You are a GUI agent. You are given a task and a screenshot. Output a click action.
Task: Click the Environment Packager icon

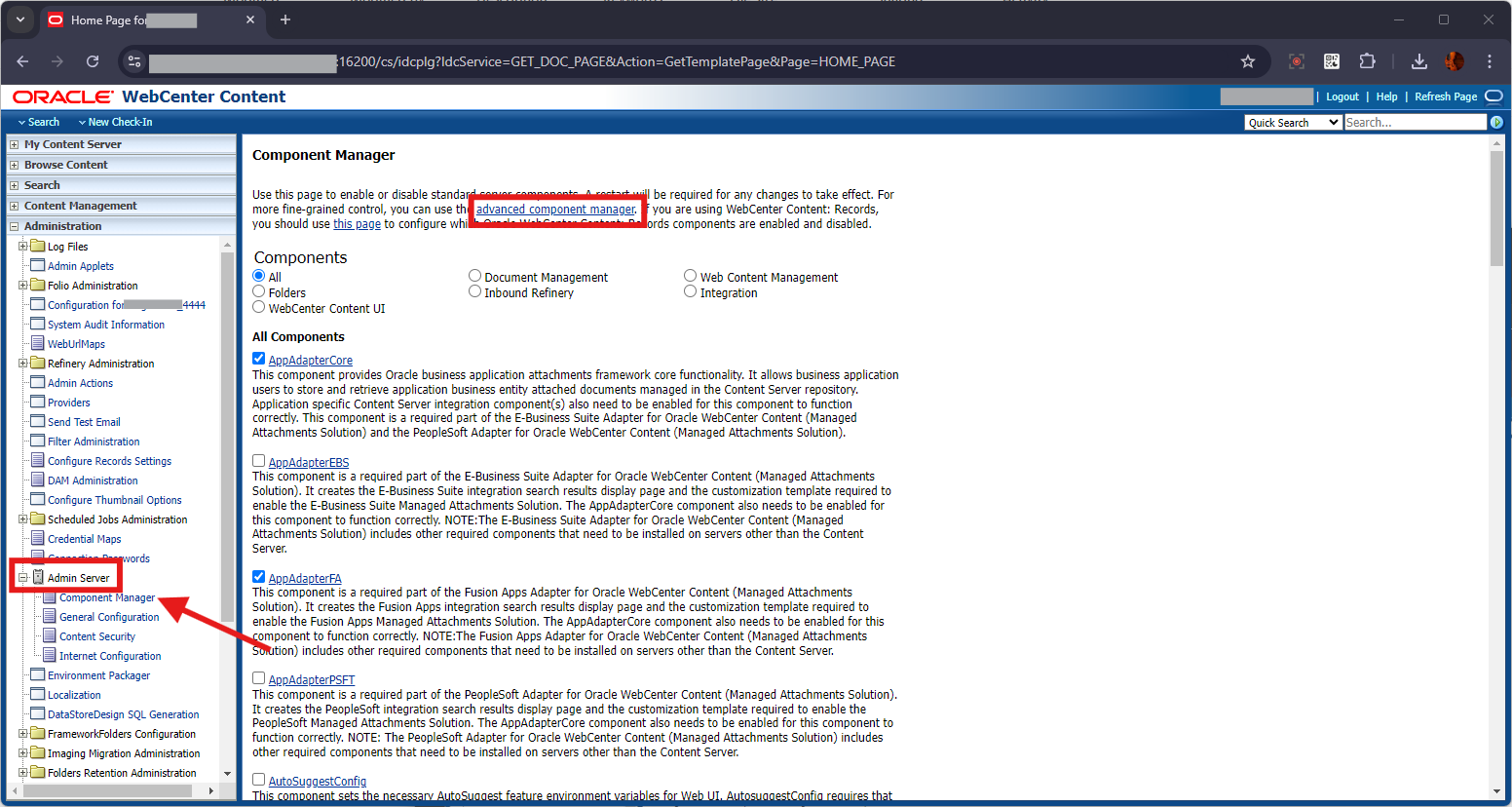pos(38,674)
